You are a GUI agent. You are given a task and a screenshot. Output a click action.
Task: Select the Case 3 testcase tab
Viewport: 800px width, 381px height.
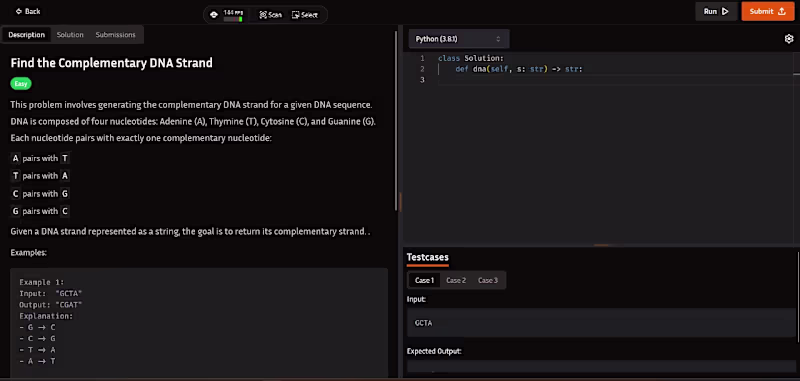(487, 280)
